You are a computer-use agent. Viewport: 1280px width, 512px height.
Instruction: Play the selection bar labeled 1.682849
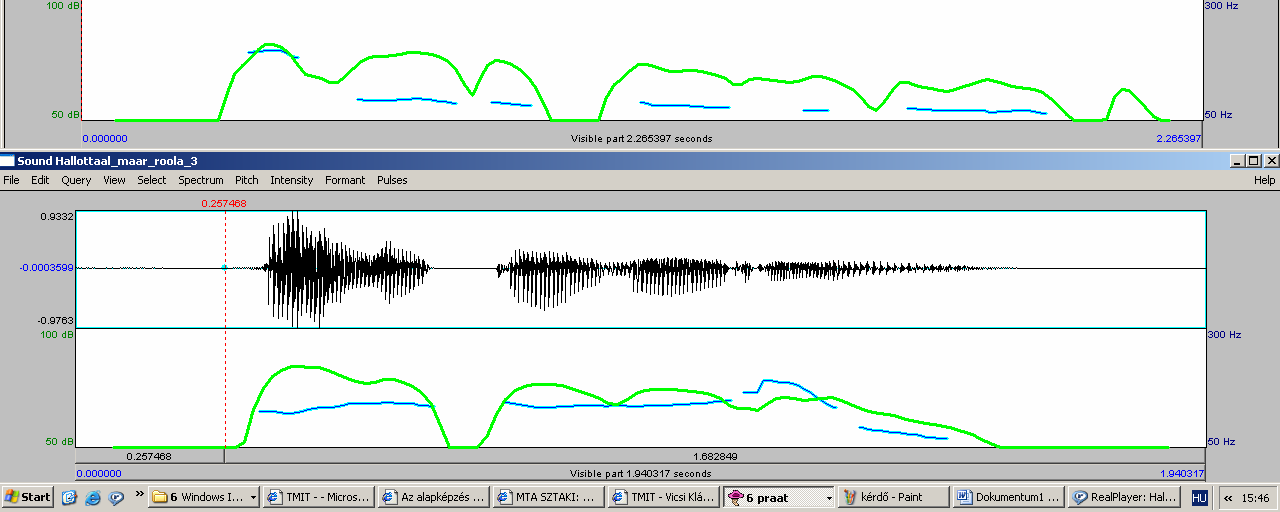tap(715, 456)
